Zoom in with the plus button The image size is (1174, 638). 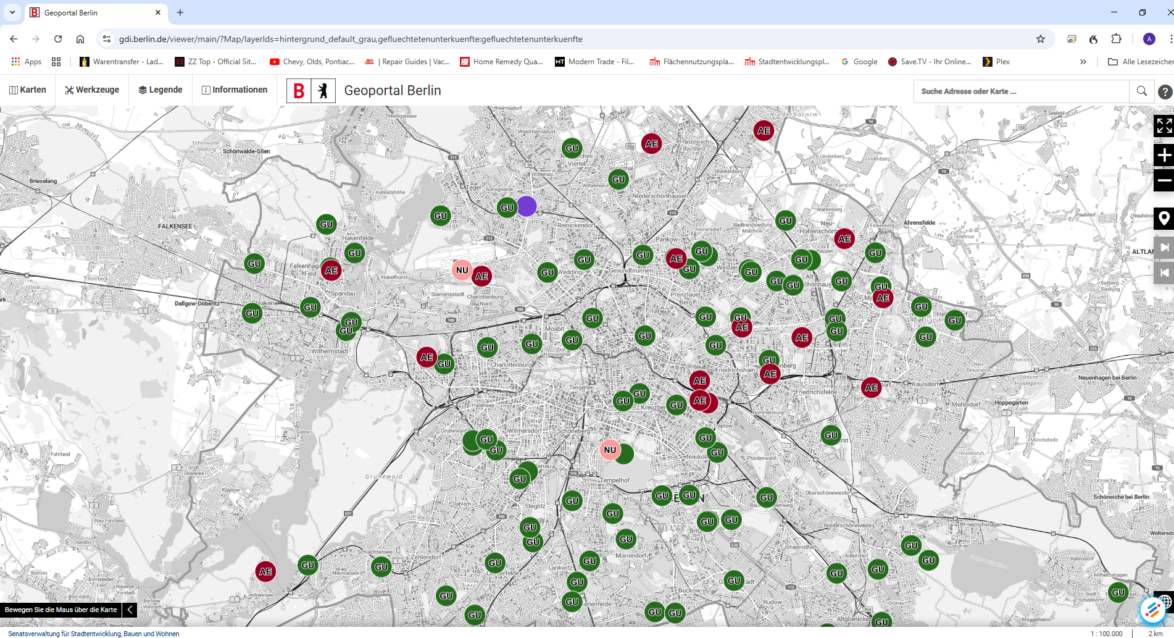(1163, 155)
